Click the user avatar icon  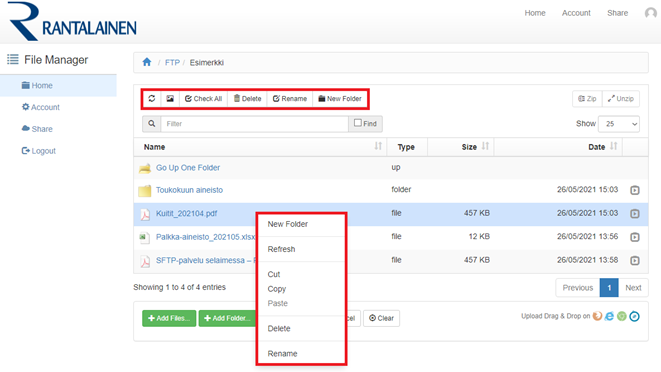(x=651, y=13)
